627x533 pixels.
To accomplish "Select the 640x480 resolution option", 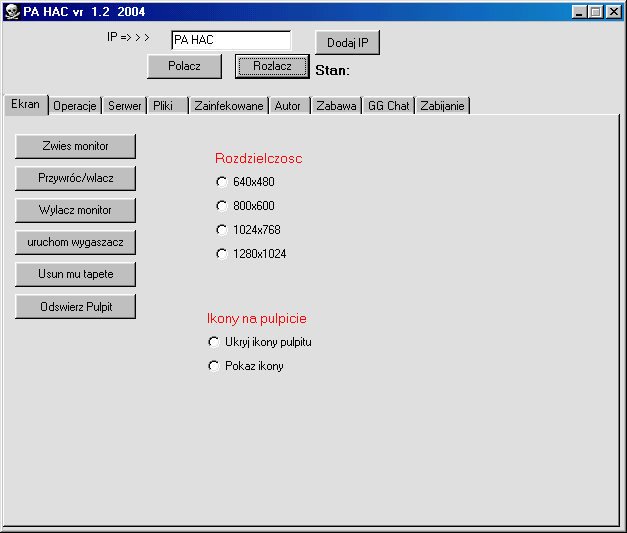I will pos(222,182).
